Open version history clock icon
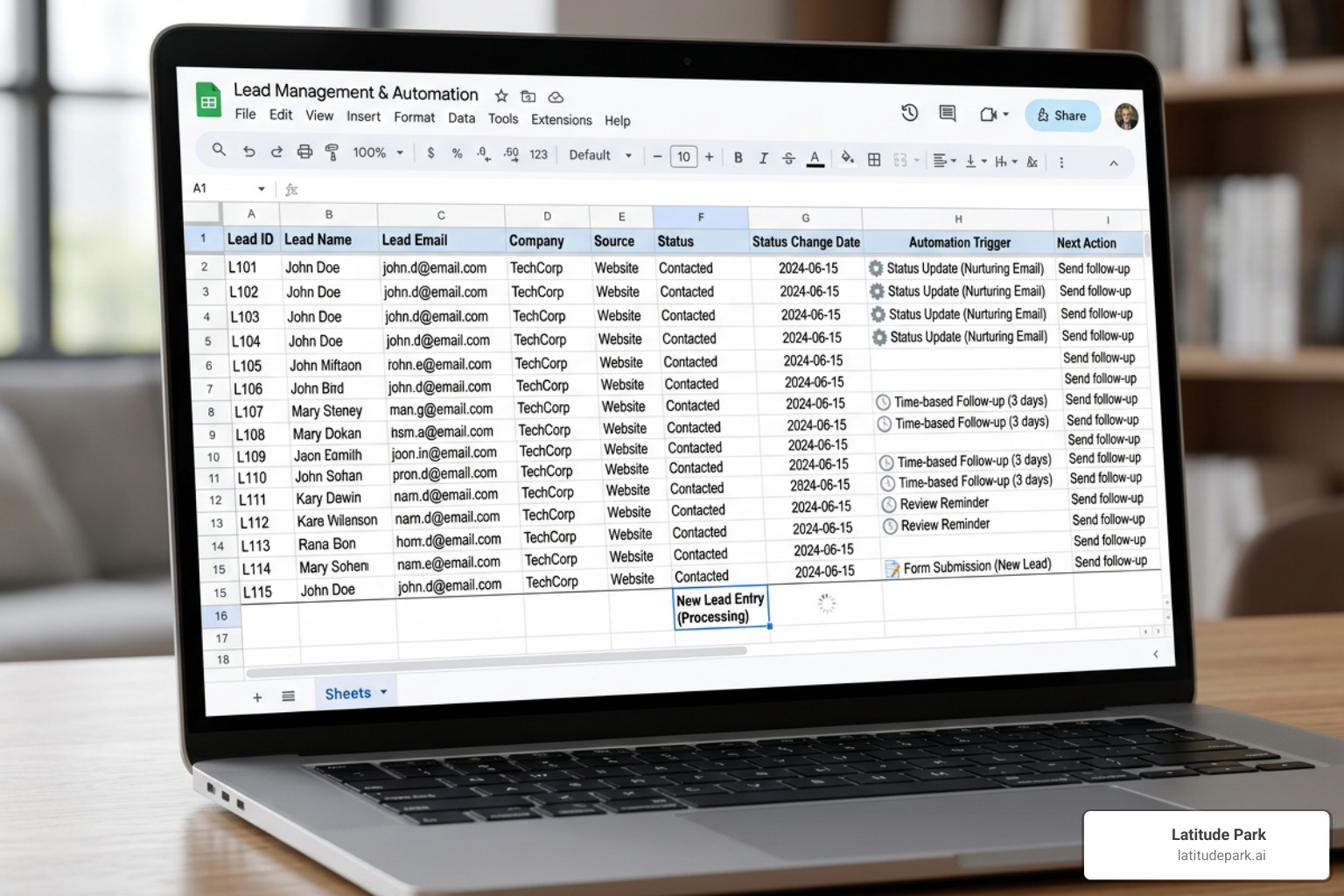Viewport: 1344px width, 896px height. tap(910, 112)
